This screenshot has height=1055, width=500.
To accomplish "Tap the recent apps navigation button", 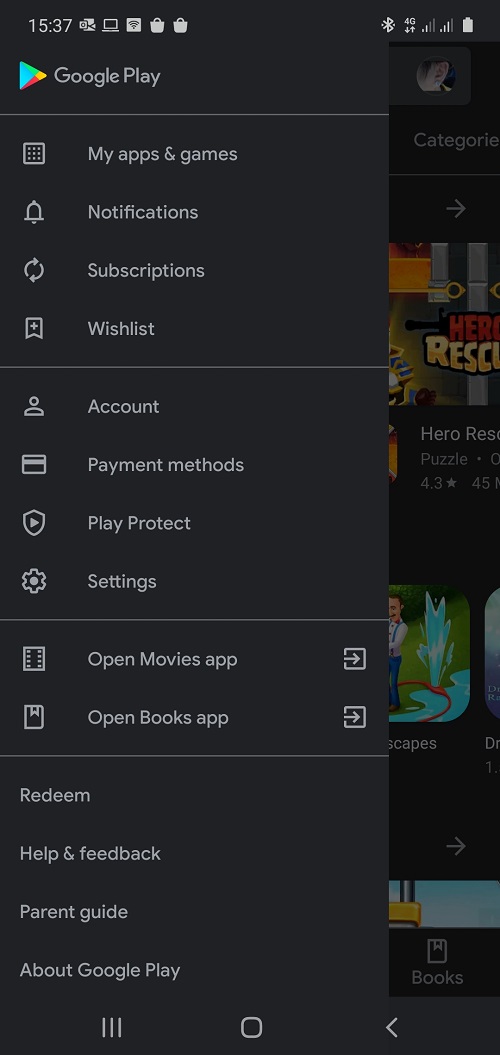I will (x=111, y=1027).
